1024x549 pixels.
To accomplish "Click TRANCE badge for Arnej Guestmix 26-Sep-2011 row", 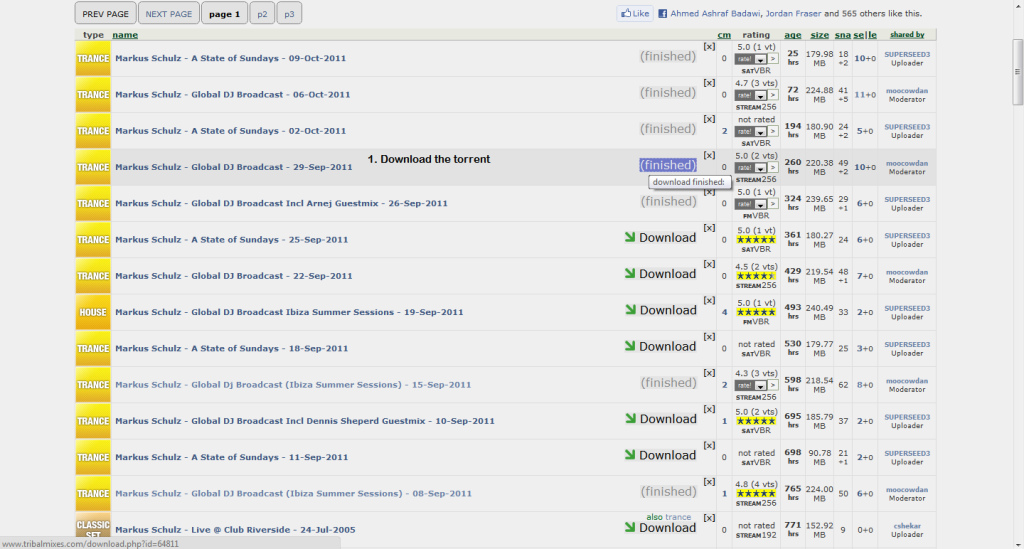I will point(93,203).
